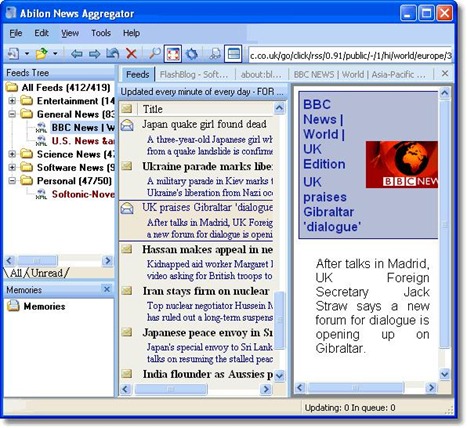
Task: Click open envelope icon of UK praises
Action: click(127, 208)
